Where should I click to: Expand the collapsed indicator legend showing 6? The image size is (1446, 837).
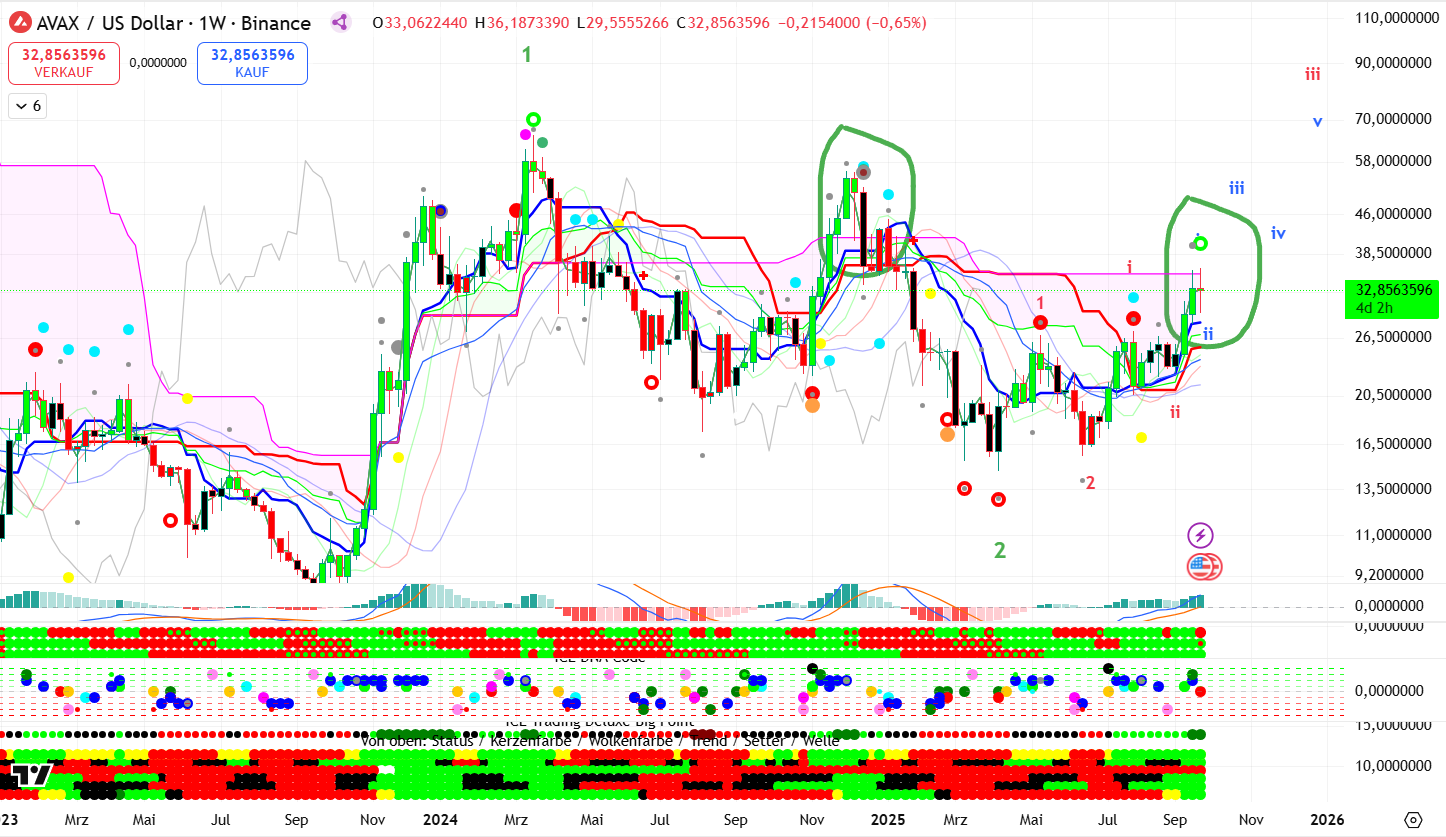27,106
